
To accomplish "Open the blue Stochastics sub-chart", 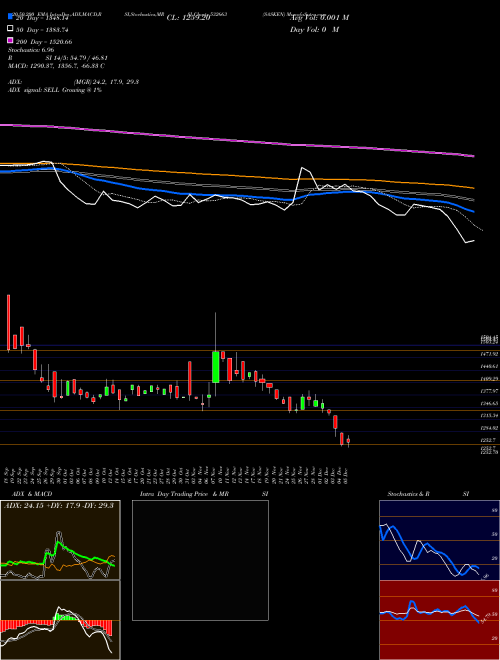I will 439,540.
